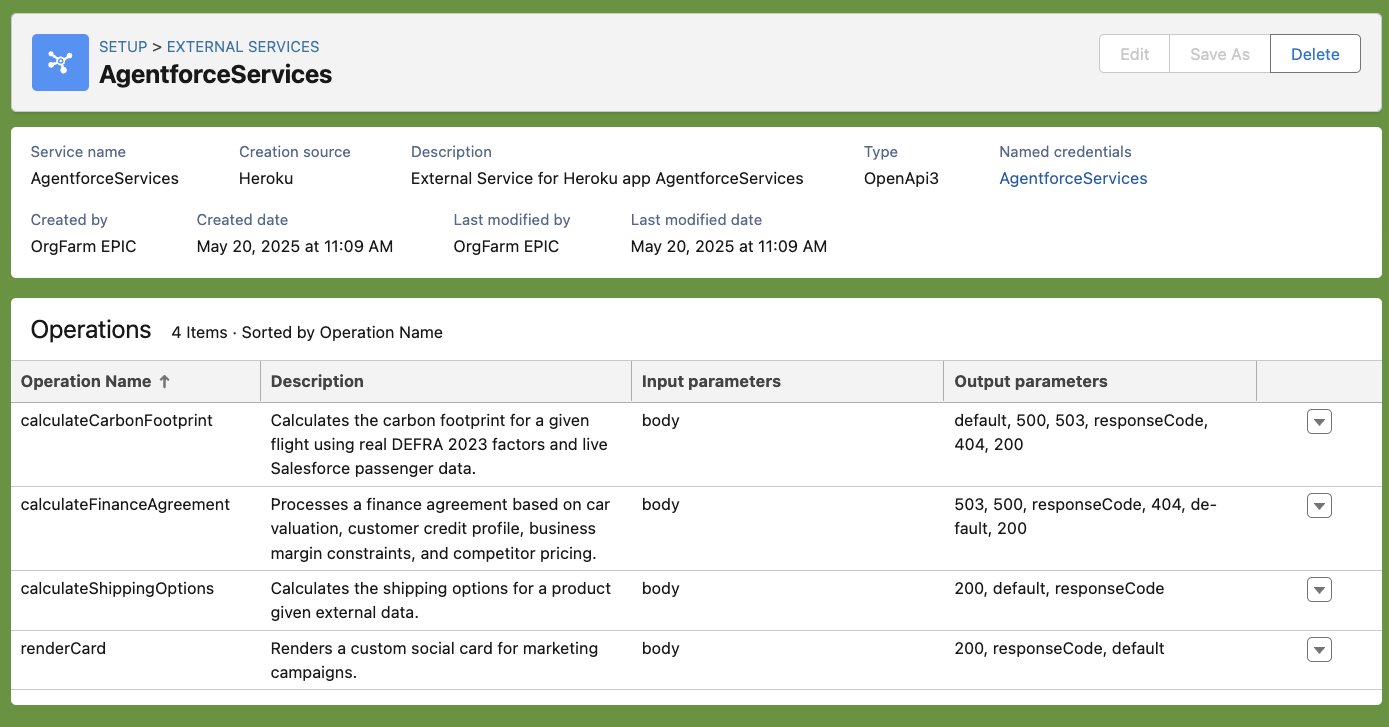Screen dimensions: 1389x727
Task: Click the Save As button
Action: coord(1220,54)
